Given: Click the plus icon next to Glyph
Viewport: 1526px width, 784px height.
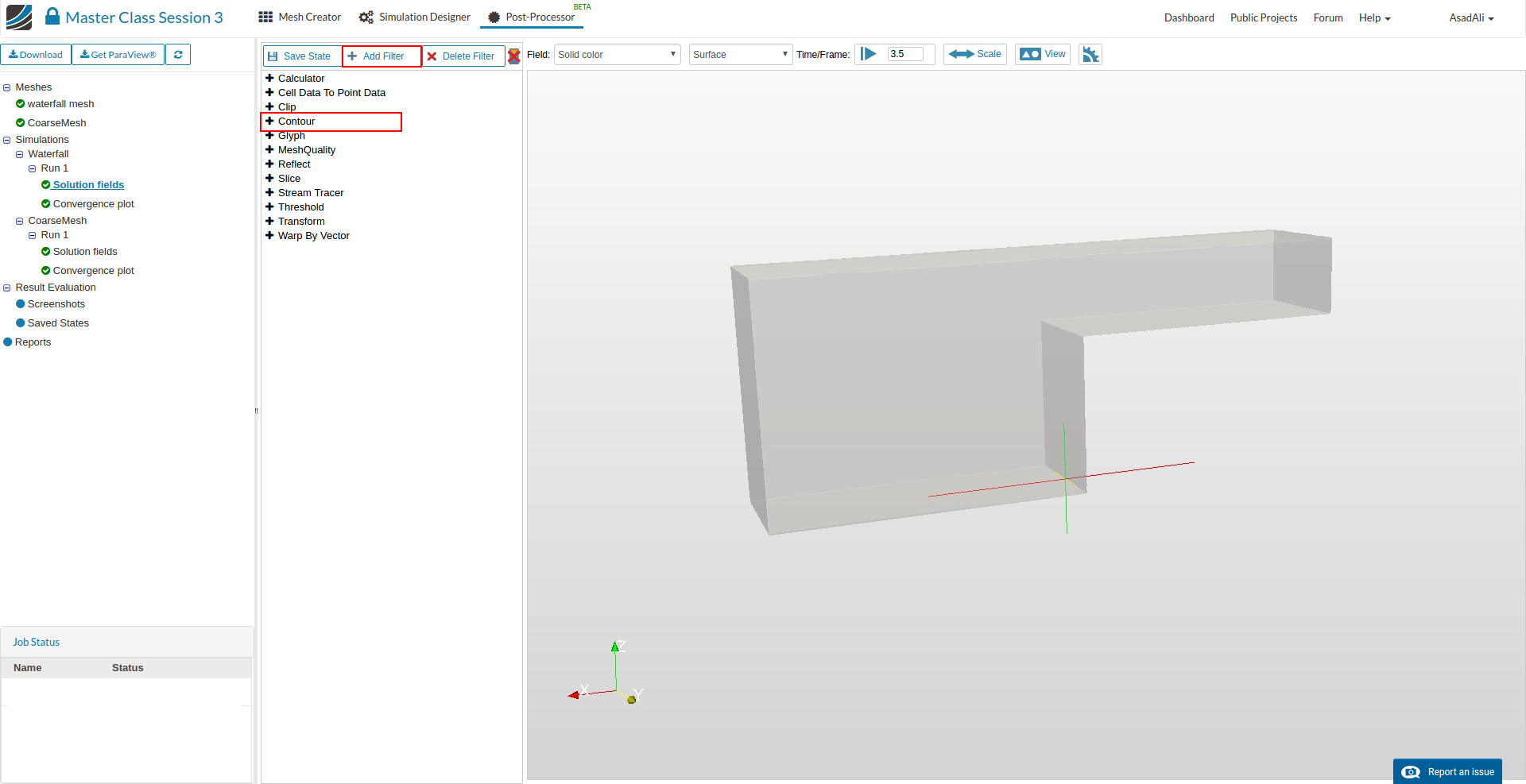Looking at the screenshot, I should click(x=269, y=136).
